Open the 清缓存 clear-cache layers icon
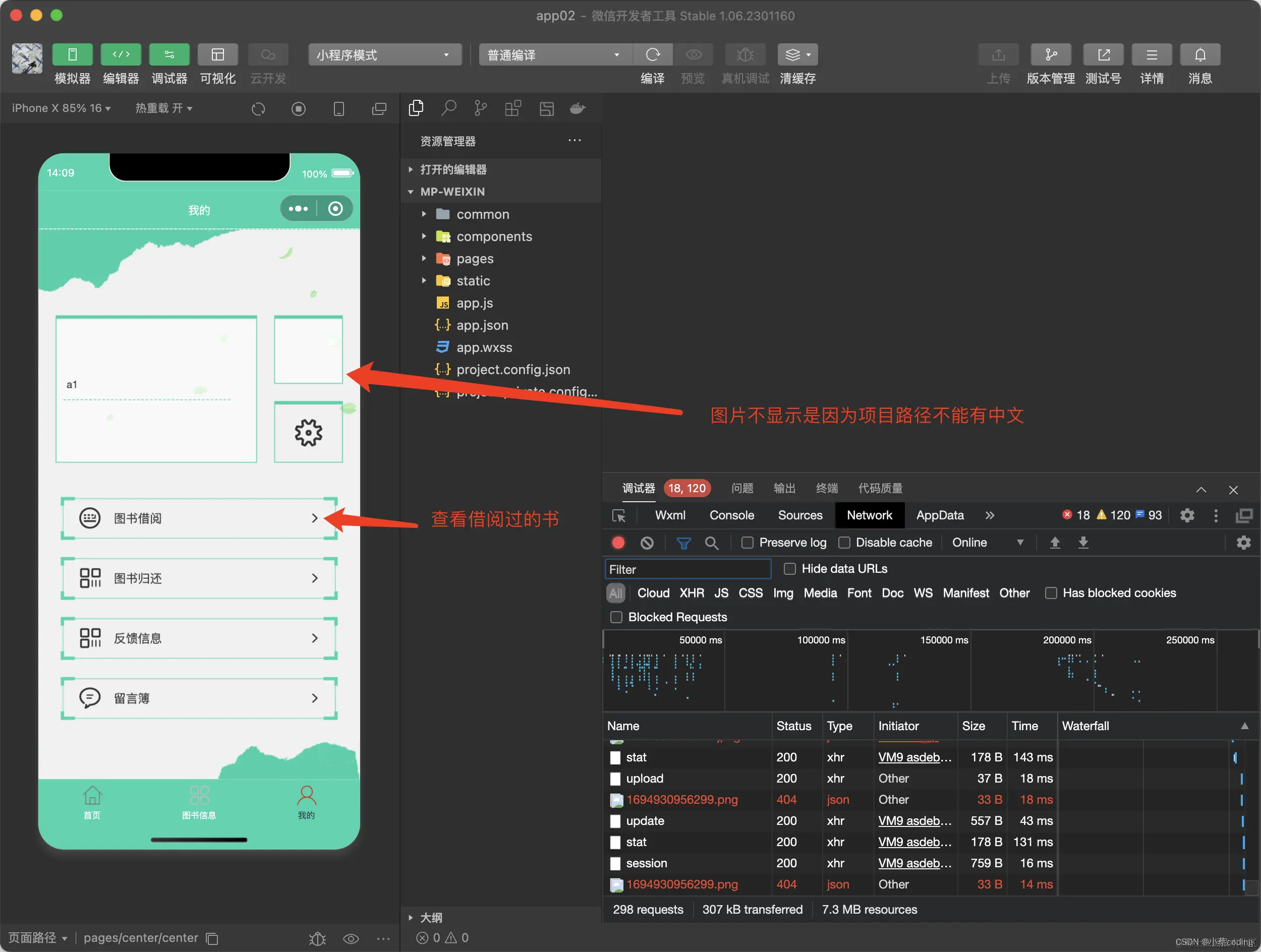This screenshot has height=952, width=1261. [x=793, y=54]
